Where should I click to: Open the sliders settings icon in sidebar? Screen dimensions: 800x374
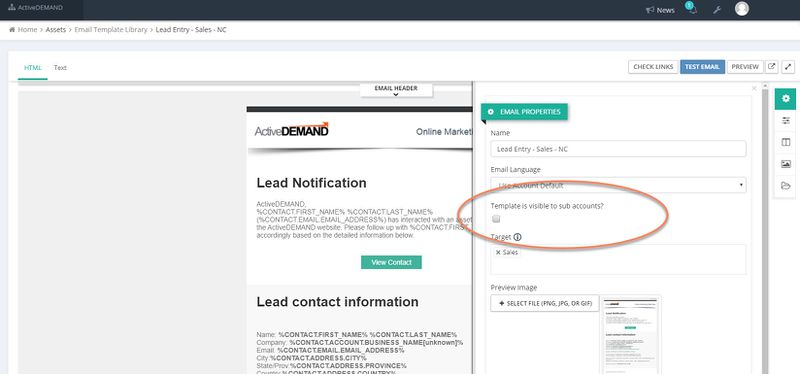tap(785, 121)
